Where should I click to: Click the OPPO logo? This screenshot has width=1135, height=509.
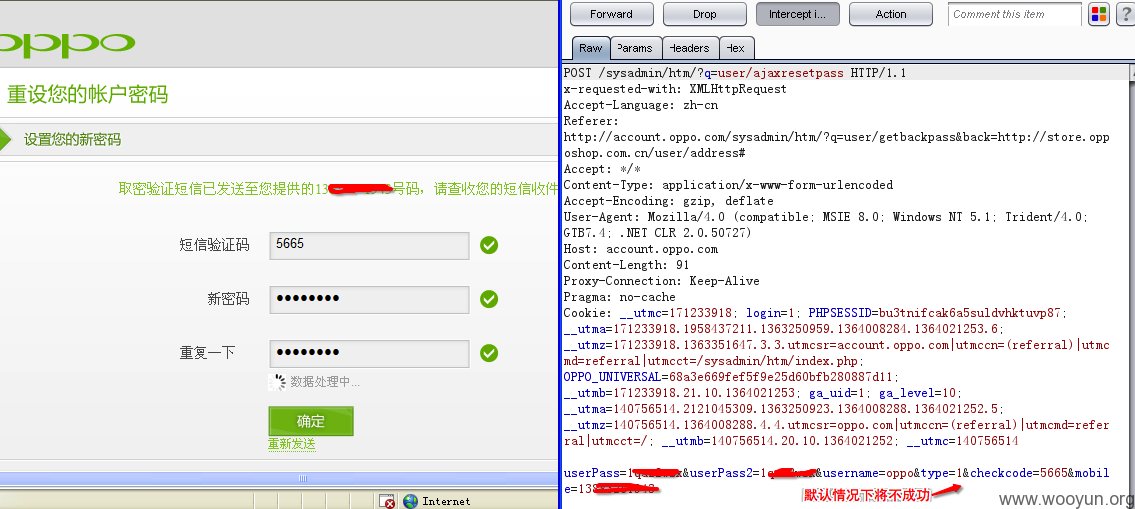coord(67,44)
